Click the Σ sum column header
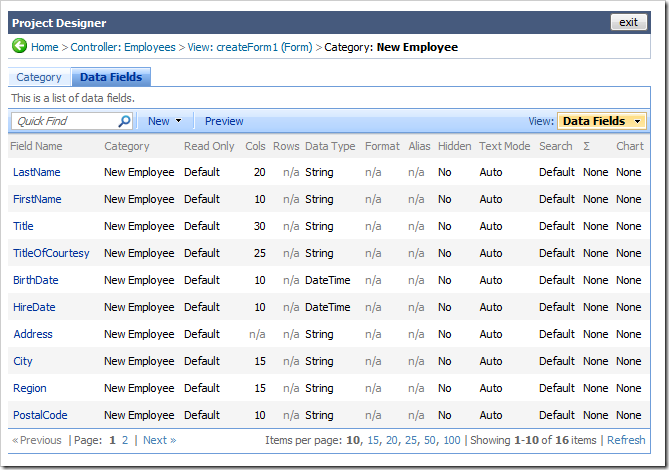 pos(587,146)
